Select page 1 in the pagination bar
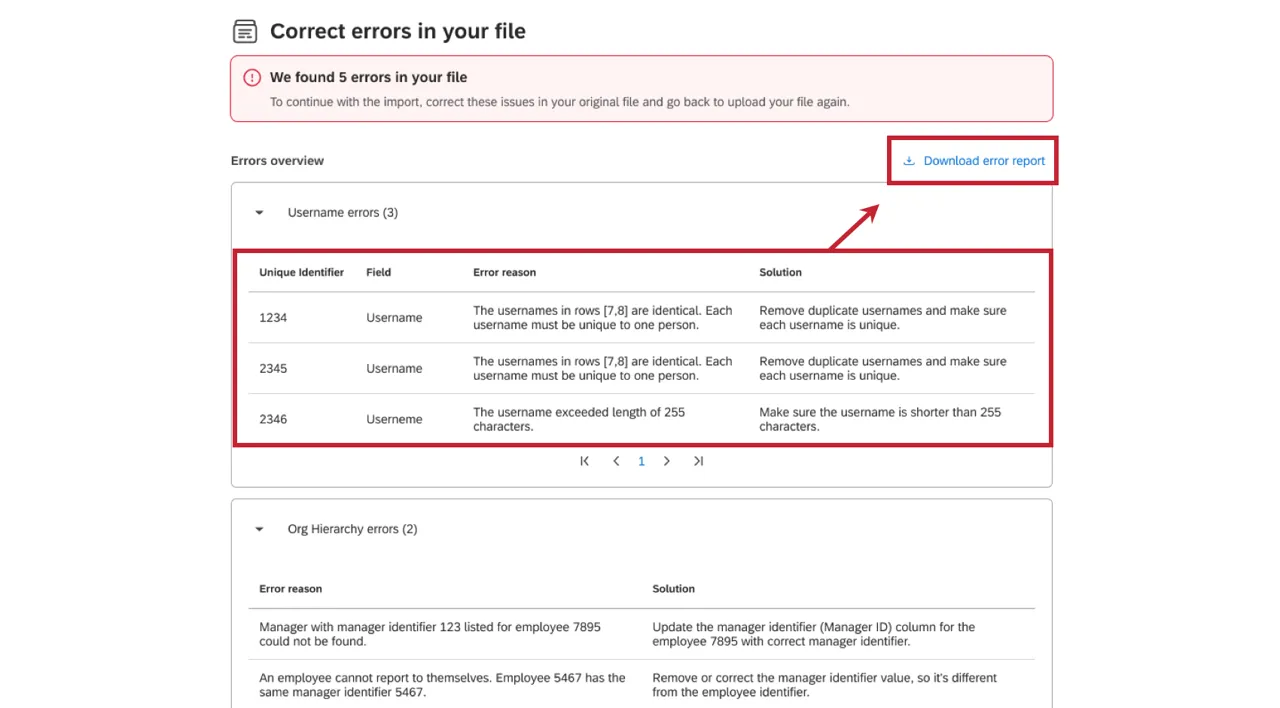This screenshot has height=708, width=1280. (641, 461)
